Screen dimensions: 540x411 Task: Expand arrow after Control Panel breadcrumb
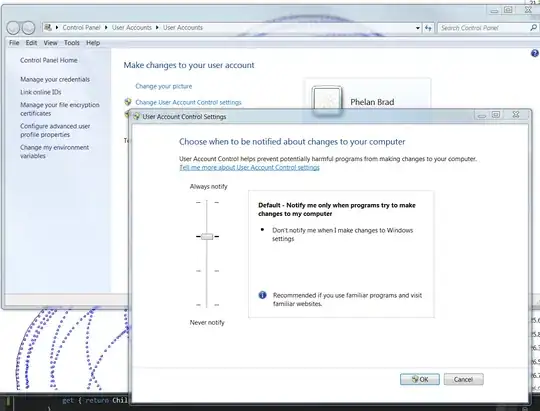coord(106,28)
